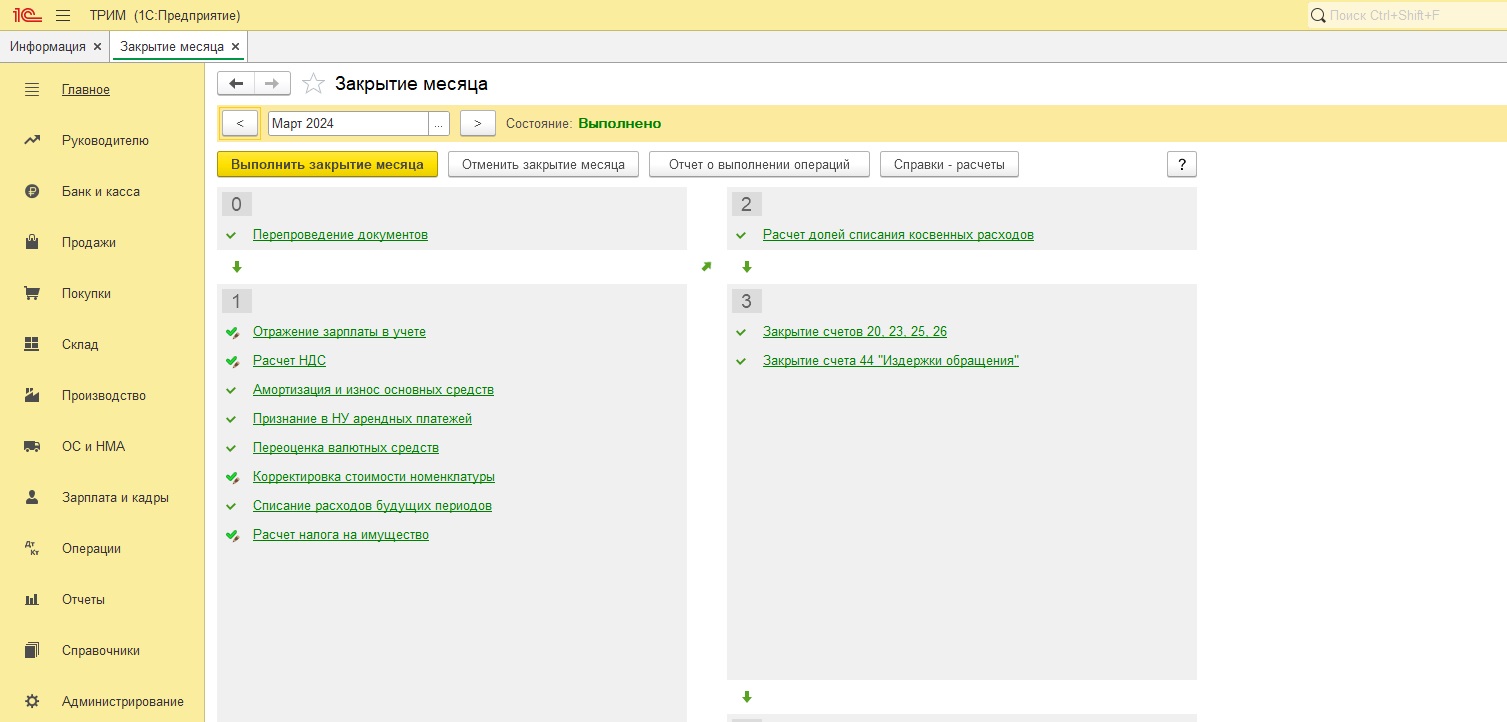Image resolution: width=1507 pixels, height=722 pixels.
Task: Click the Главное section list icon
Action: (32, 90)
